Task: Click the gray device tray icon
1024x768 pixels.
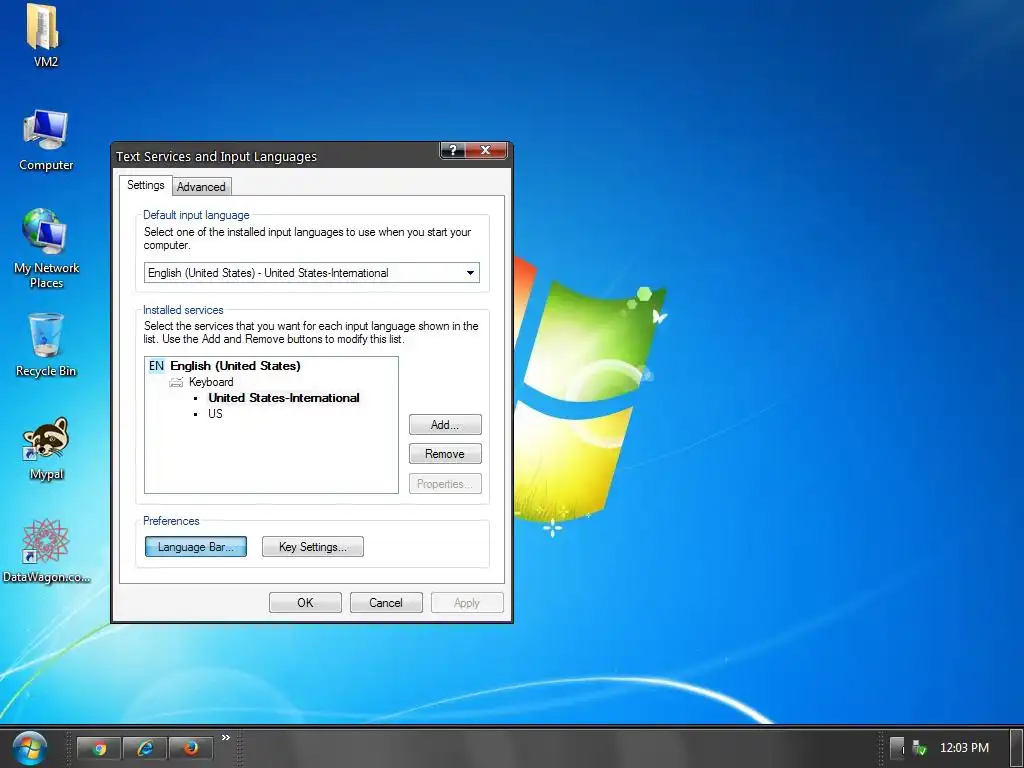Action: tap(897, 748)
